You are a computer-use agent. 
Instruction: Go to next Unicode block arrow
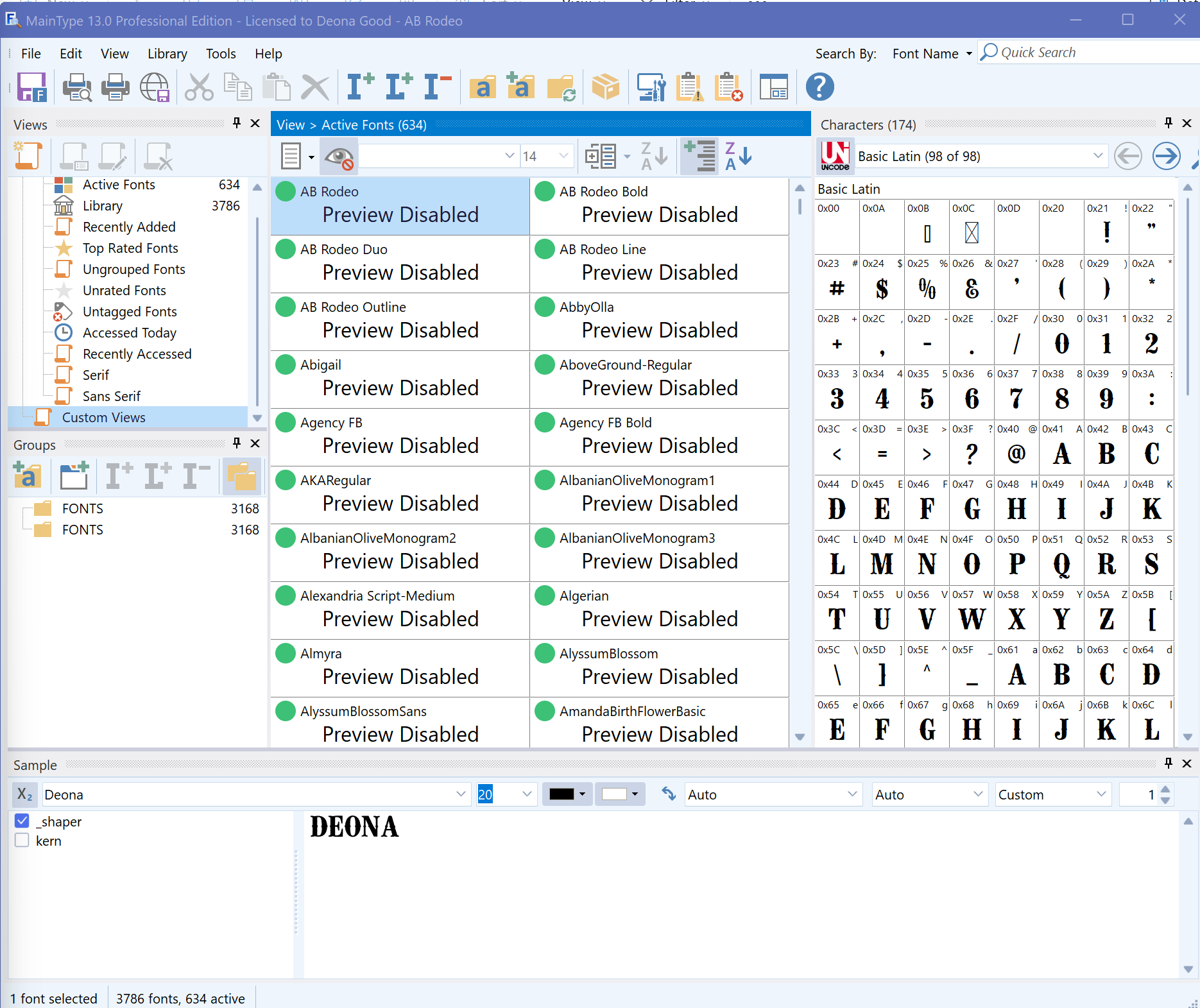(x=1165, y=156)
